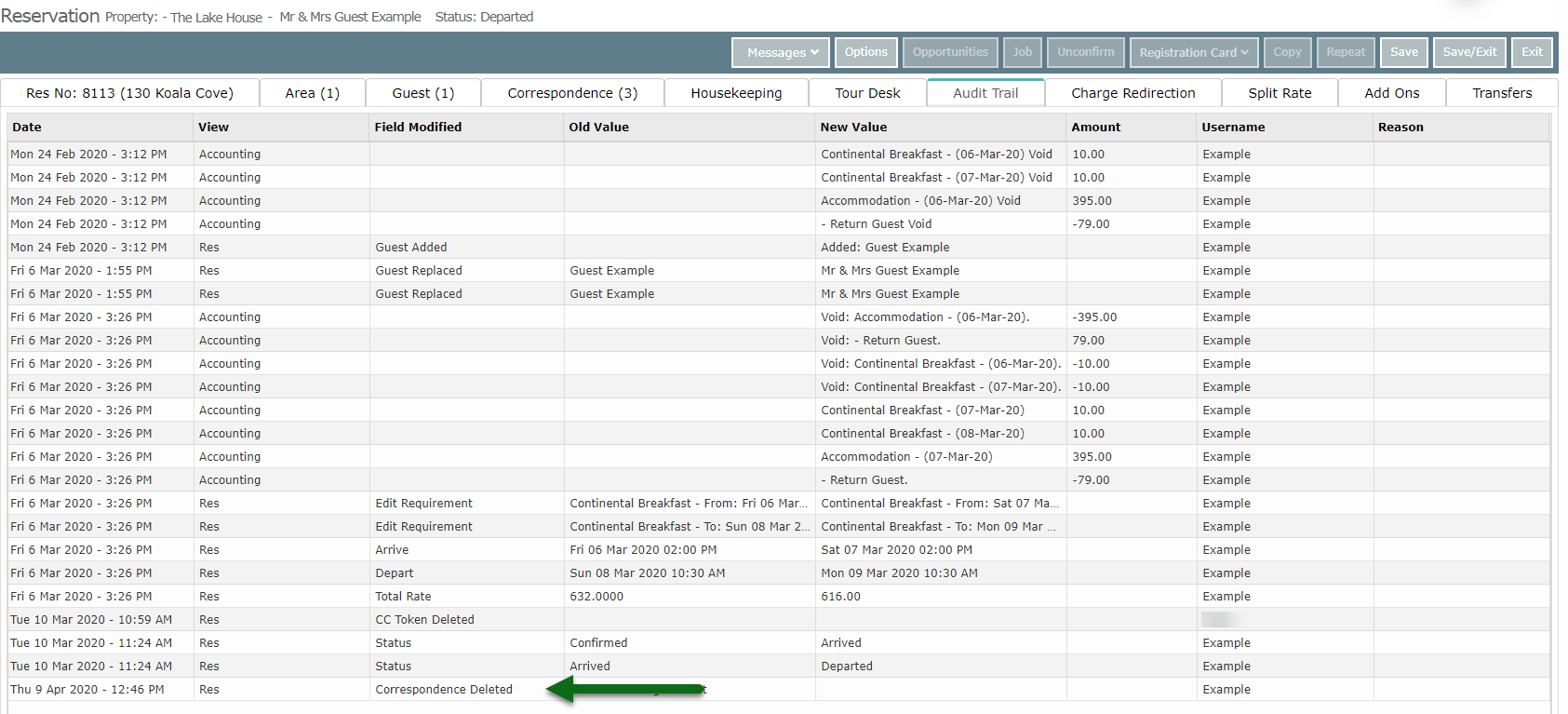Expand the Registration Card dropdown
This screenshot has height=714, width=1568.
point(1194,52)
